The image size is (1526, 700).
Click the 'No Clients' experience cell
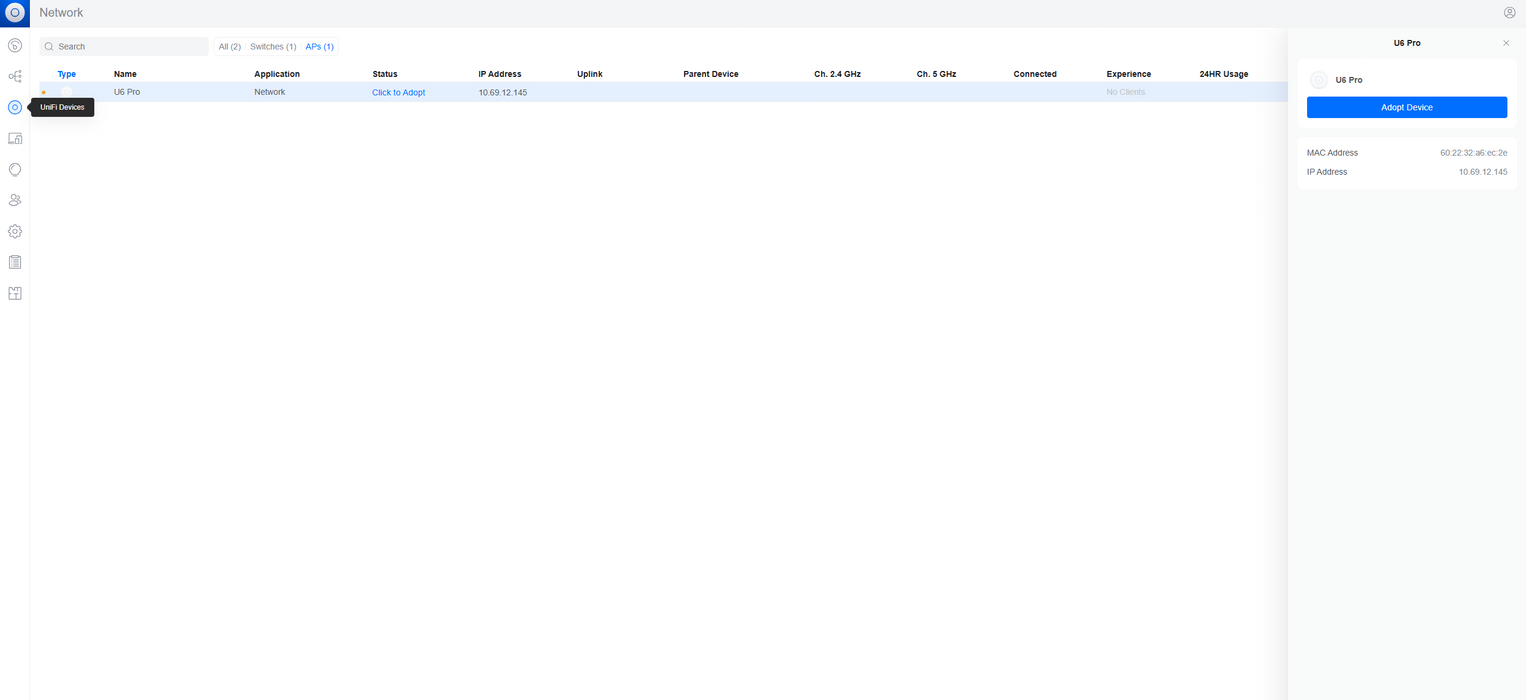[x=1126, y=92]
